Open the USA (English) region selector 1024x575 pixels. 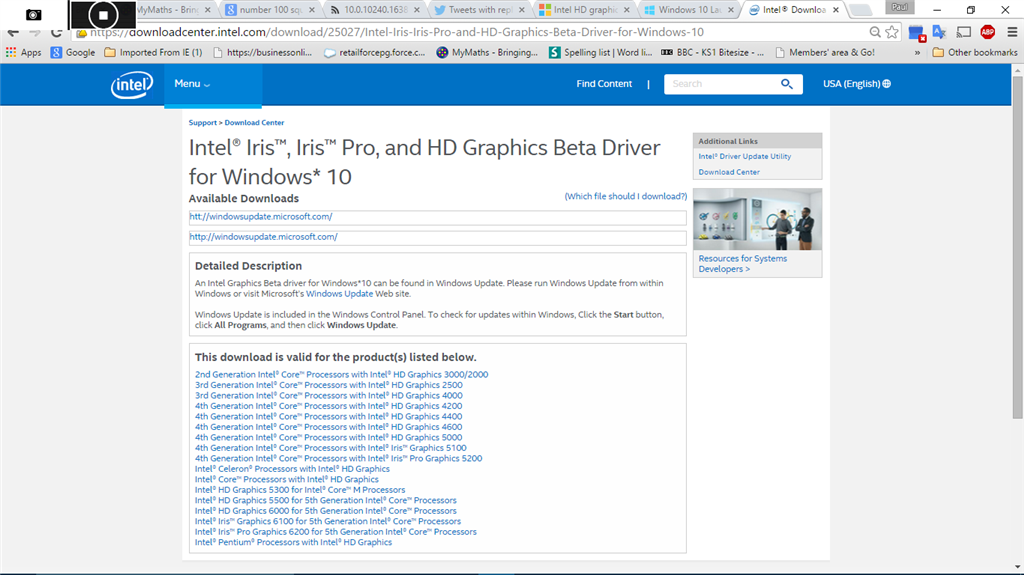click(856, 84)
